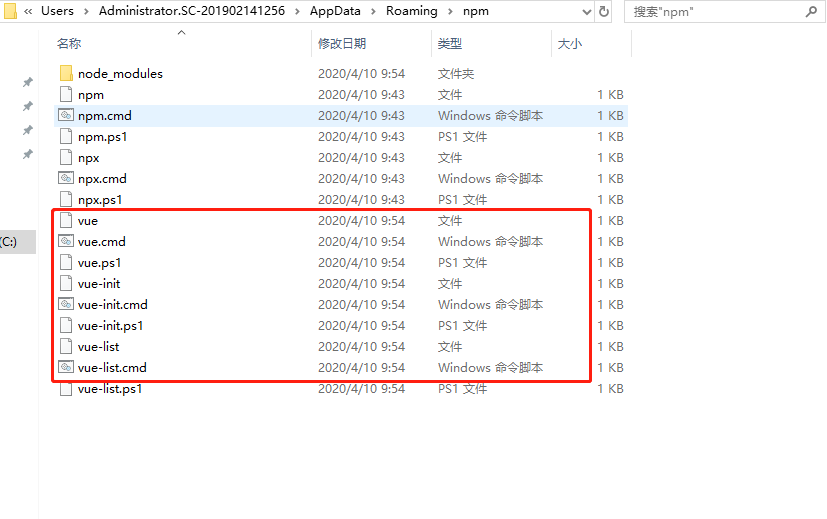Sort by 名称 column header
This screenshot has height=519, width=827.
coord(69,44)
